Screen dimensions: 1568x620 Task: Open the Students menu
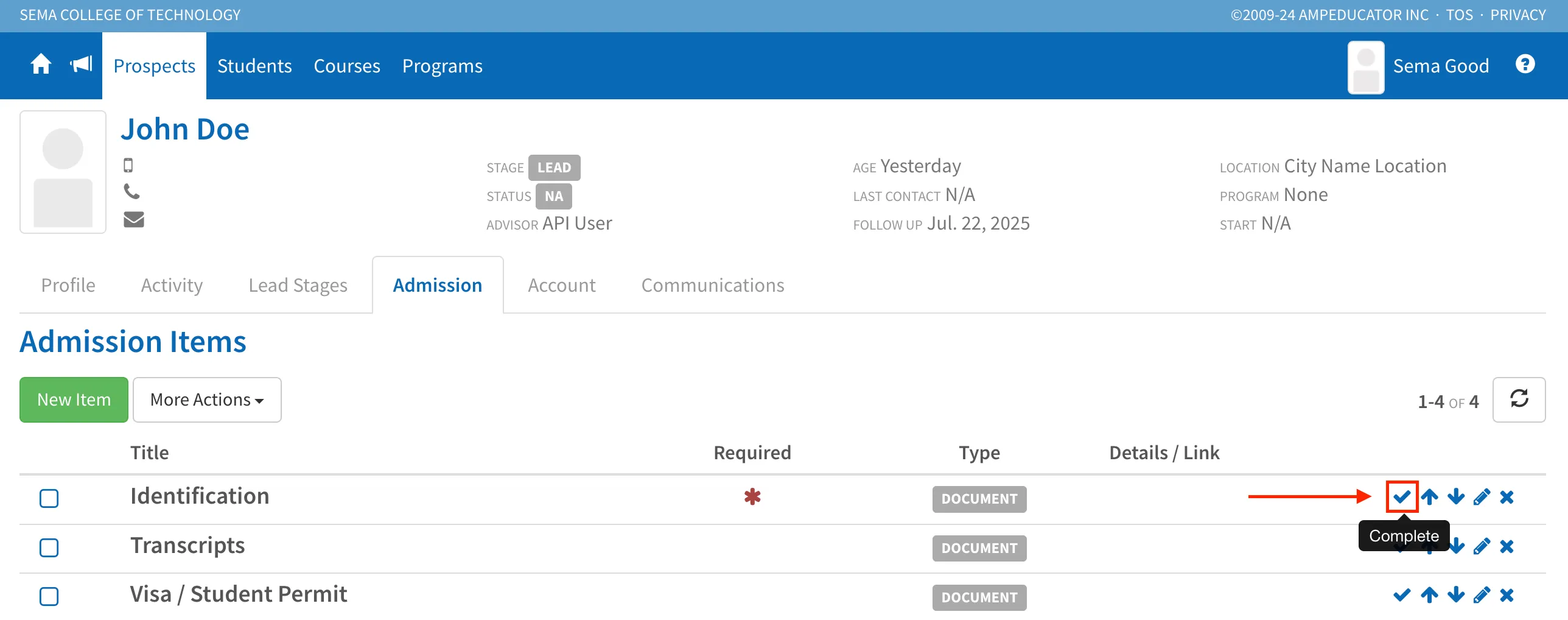[254, 66]
